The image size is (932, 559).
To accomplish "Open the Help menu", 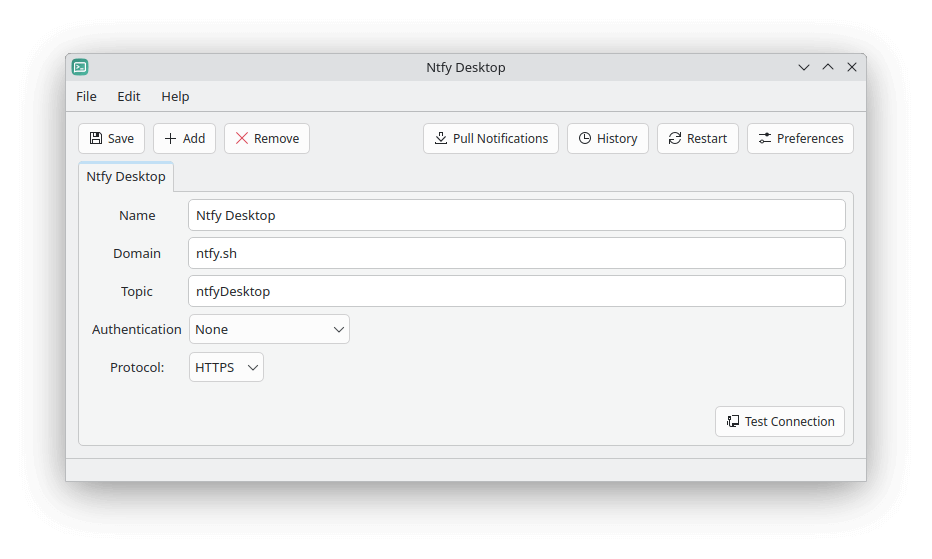I will (175, 97).
